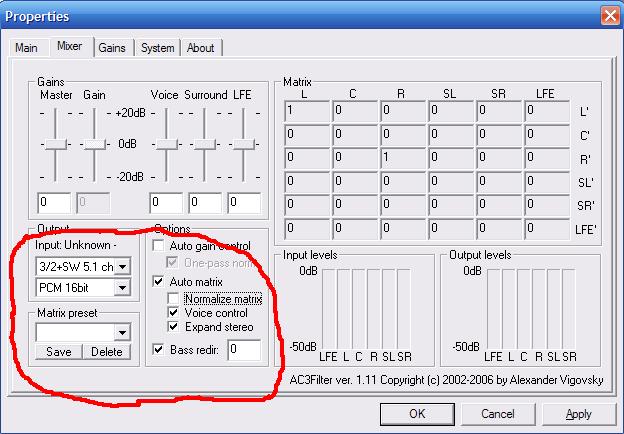Click the LFE gain slider handle
The height and width of the screenshot is (434, 624).
244,144
